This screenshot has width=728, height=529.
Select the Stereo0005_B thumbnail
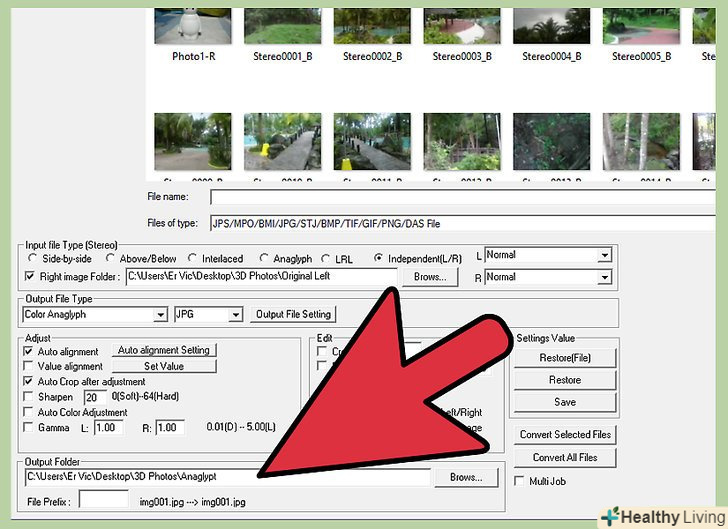(x=641, y=26)
